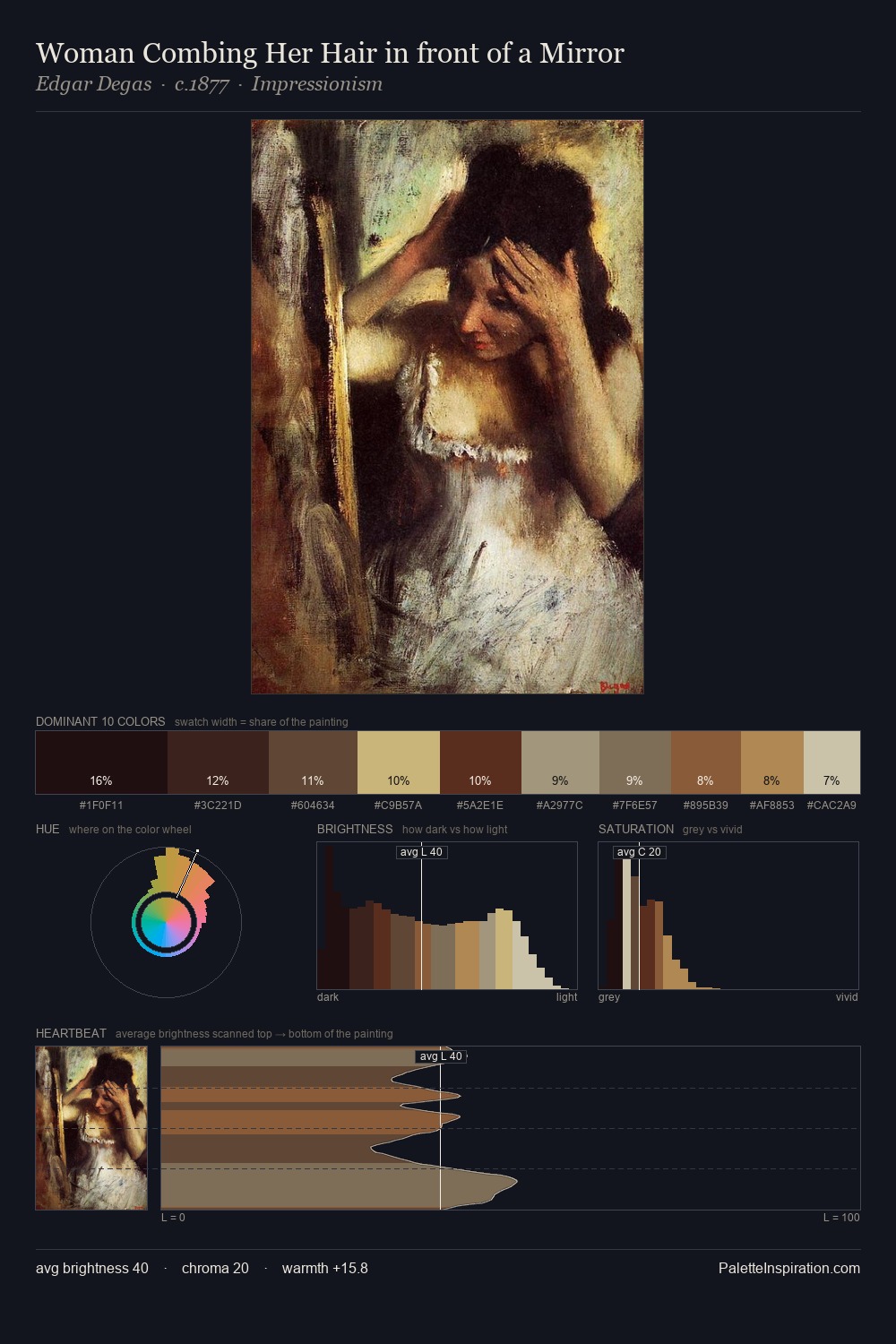The height and width of the screenshot is (1344, 896).
Task: Click the hue color wheel center
Action: (x=166, y=922)
